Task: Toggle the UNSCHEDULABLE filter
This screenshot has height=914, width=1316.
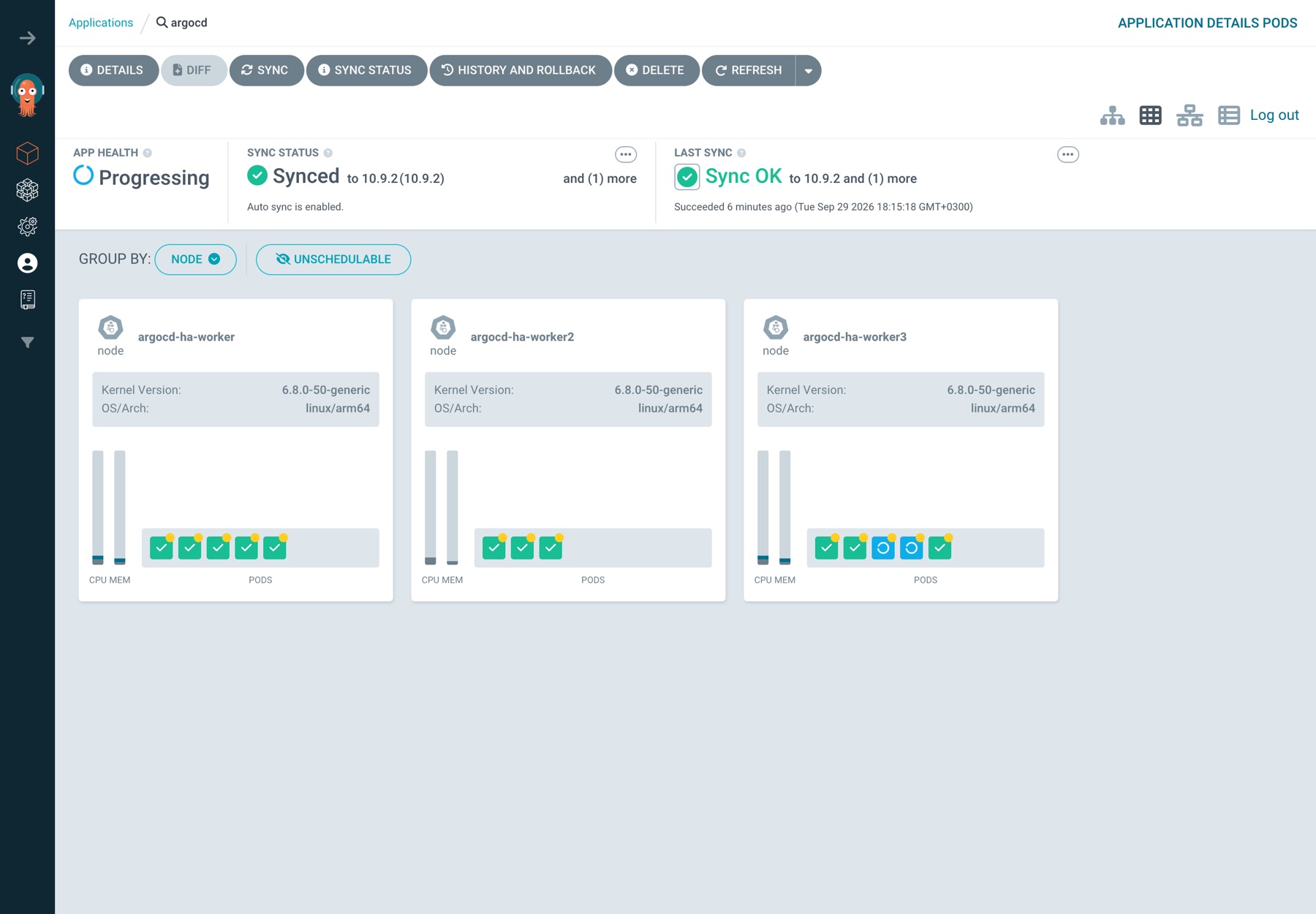Action: 333,260
